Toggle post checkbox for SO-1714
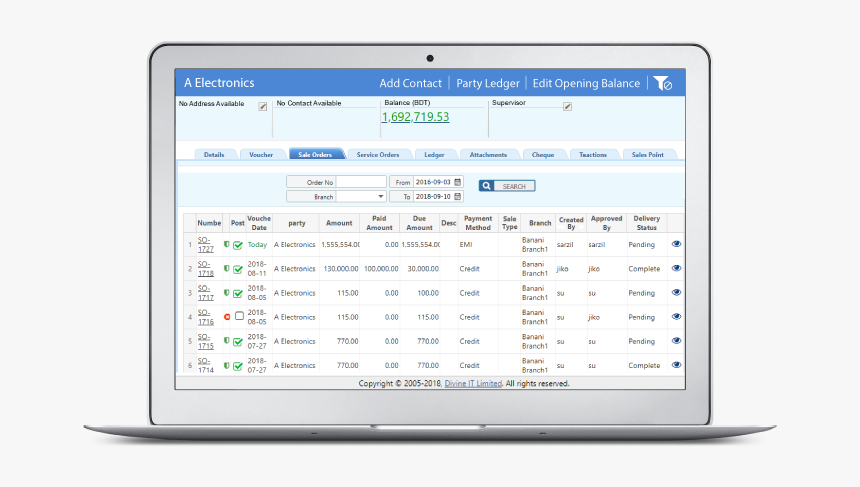 tap(238, 365)
